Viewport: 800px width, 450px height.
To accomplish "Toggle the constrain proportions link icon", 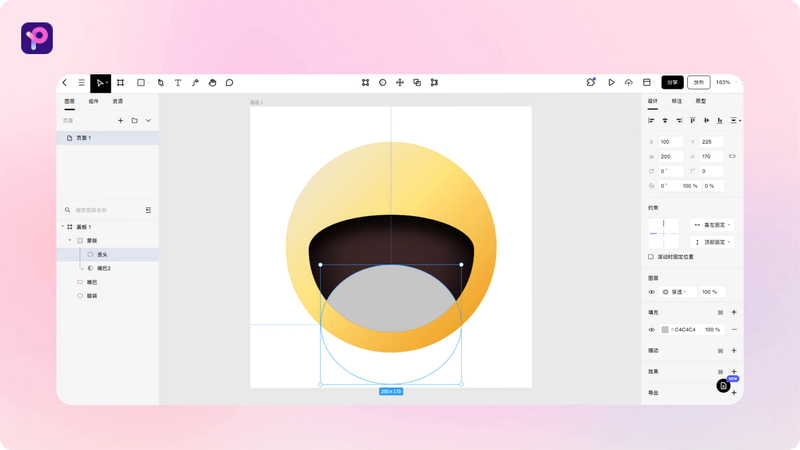I will point(732,157).
